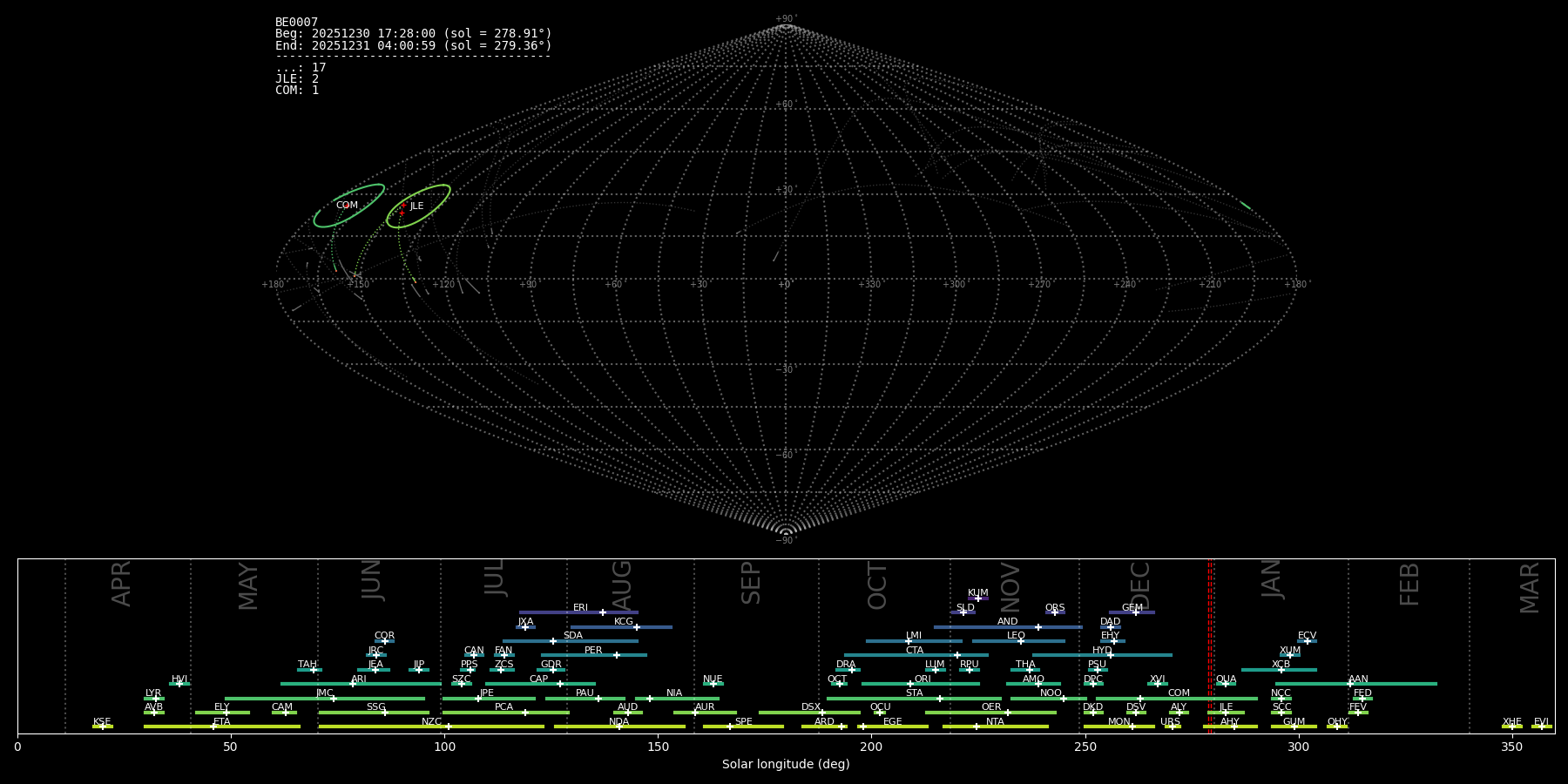
Task: Click the JLE radiant label on sky map
Action: (416, 206)
